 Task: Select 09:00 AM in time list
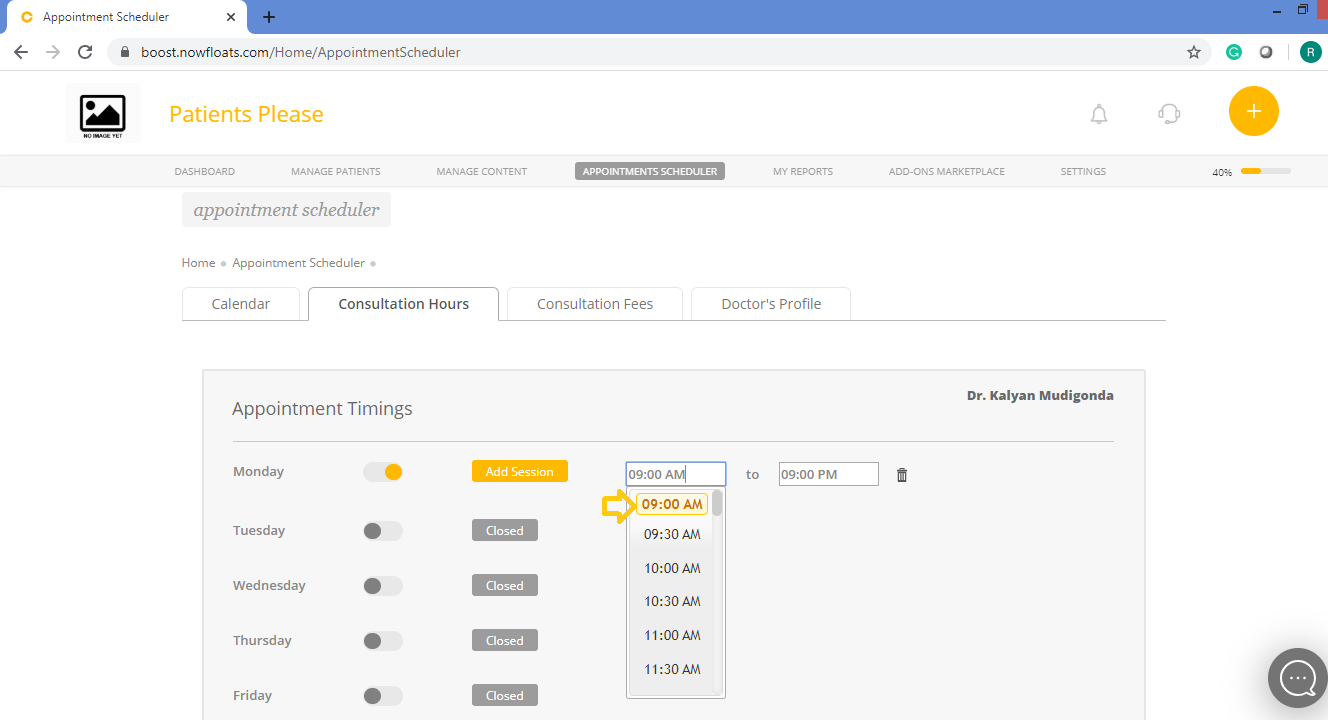click(672, 504)
